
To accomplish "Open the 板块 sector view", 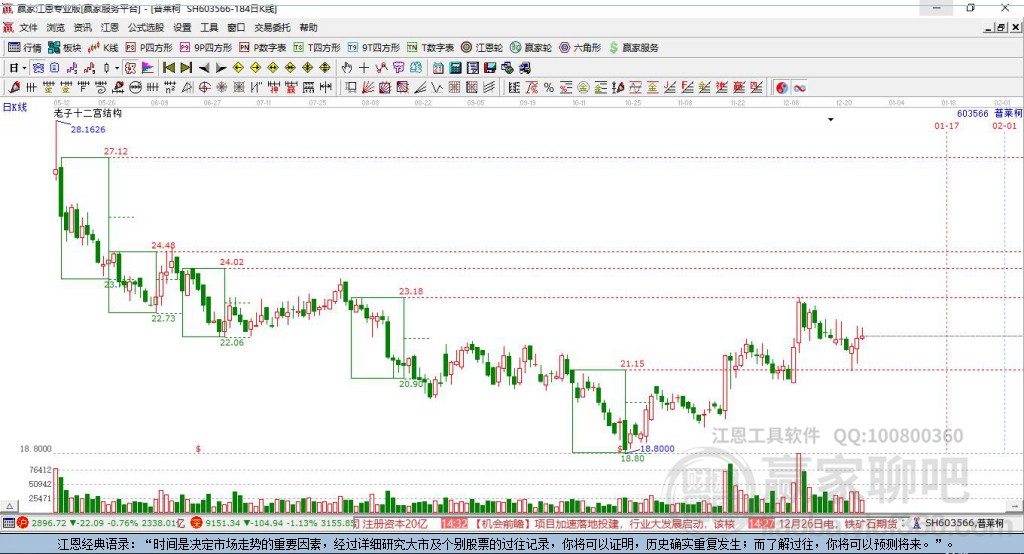I will [x=65, y=48].
